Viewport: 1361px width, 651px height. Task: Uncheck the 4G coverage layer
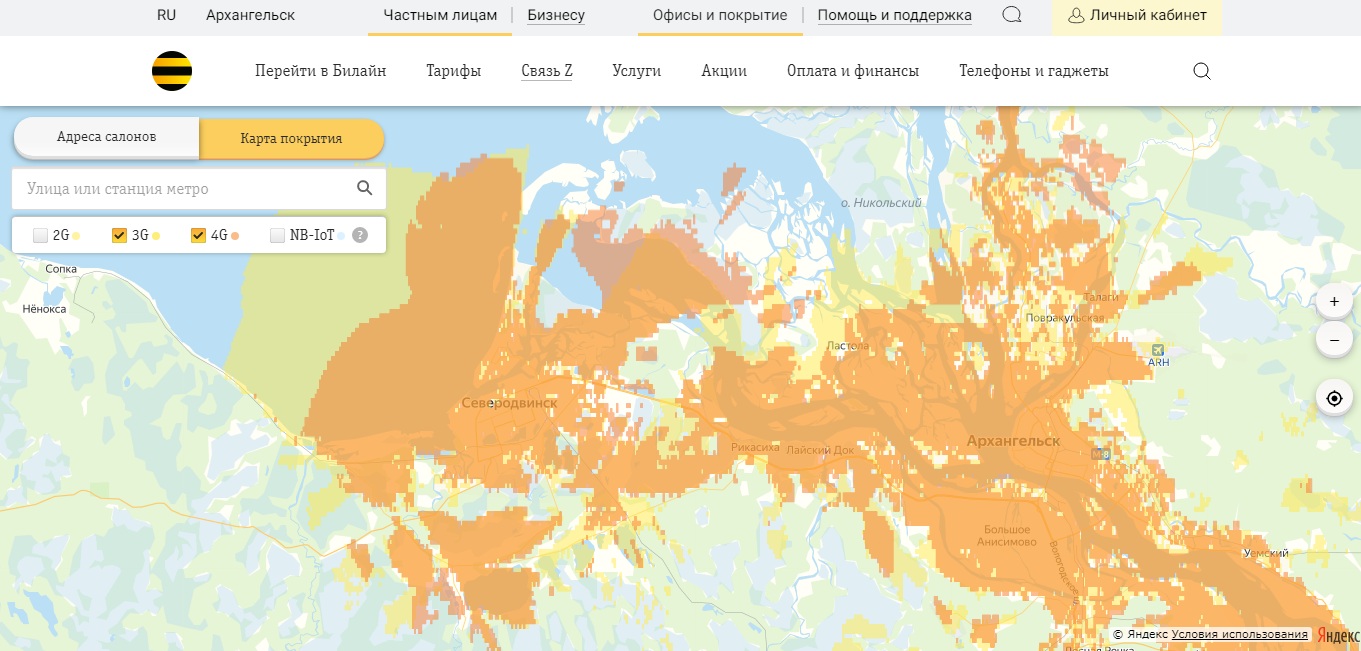(198, 236)
